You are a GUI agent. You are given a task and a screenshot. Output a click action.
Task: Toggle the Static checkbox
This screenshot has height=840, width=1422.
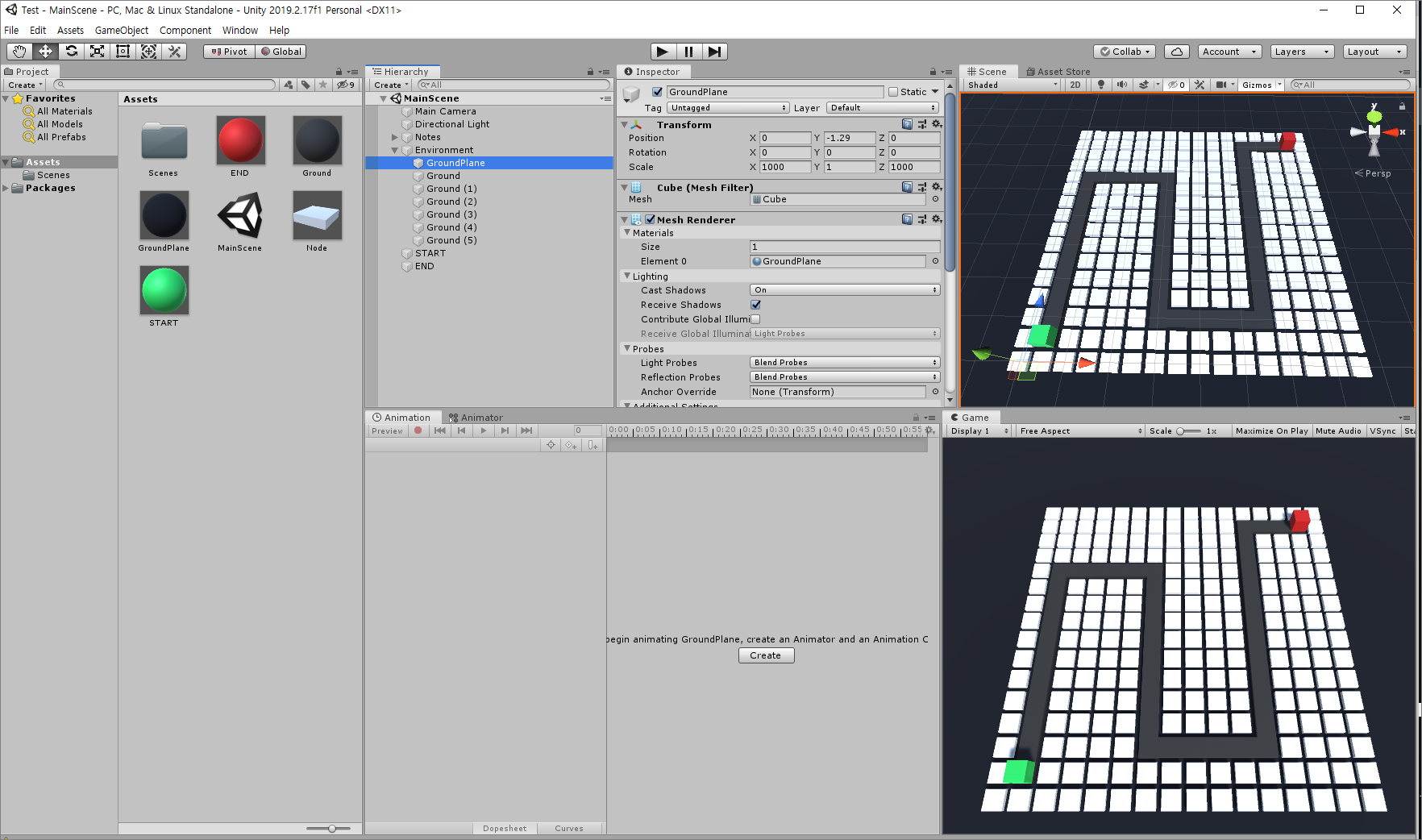tap(893, 92)
